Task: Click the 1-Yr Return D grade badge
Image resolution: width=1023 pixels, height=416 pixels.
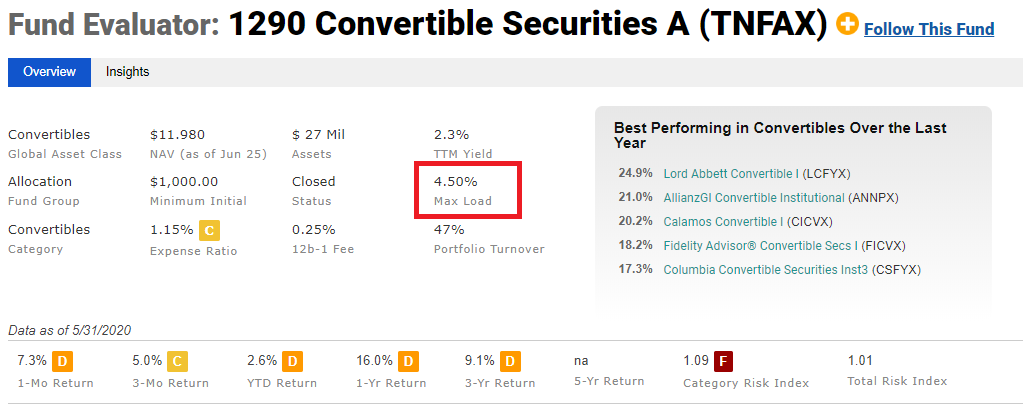Action: [x=409, y=361]
